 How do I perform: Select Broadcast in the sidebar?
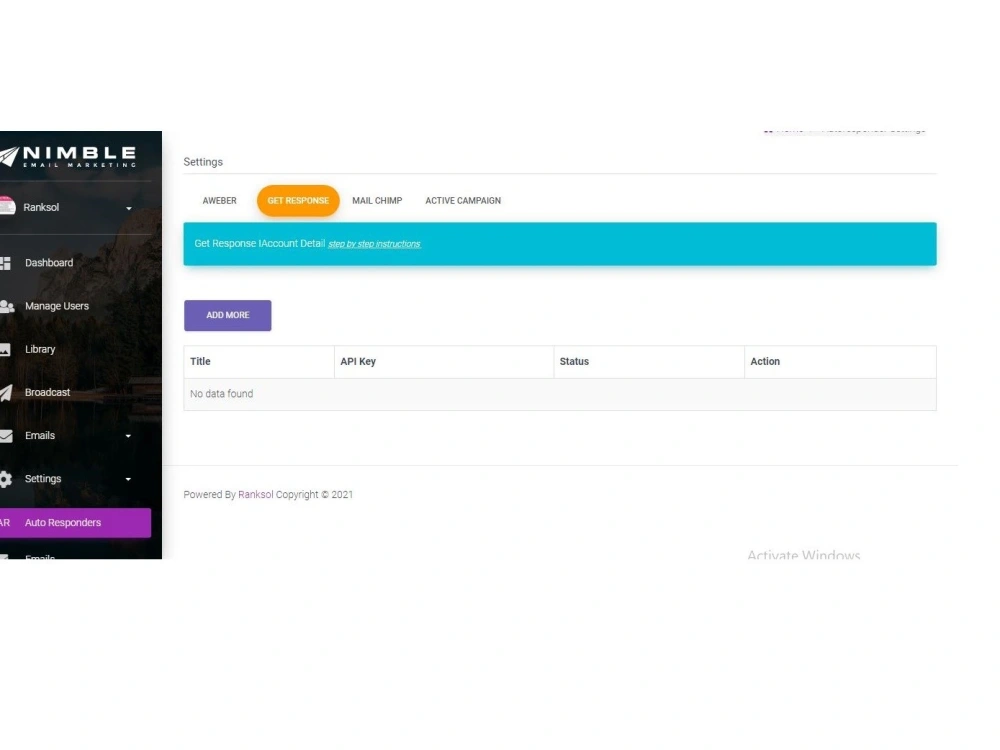tap(47, 392)
